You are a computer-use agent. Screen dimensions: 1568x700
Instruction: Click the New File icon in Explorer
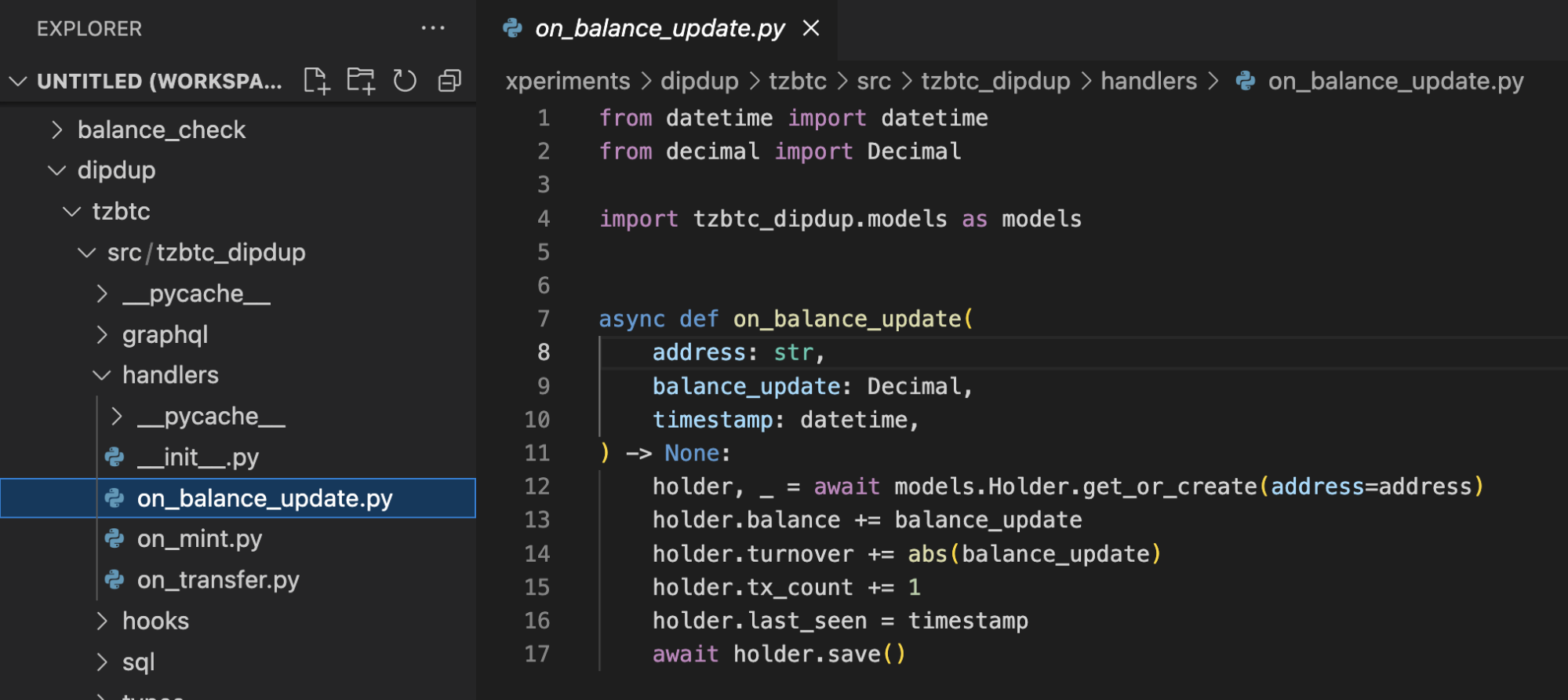(x=316, y=81)
